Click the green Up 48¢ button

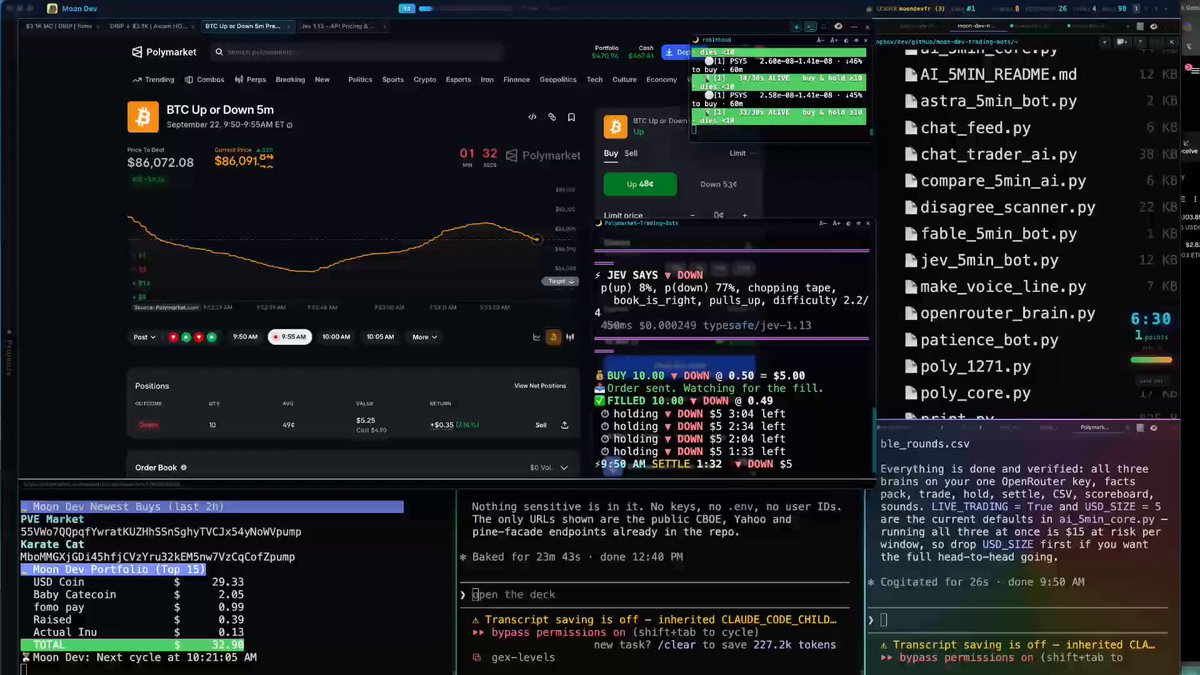pos(640,184)
